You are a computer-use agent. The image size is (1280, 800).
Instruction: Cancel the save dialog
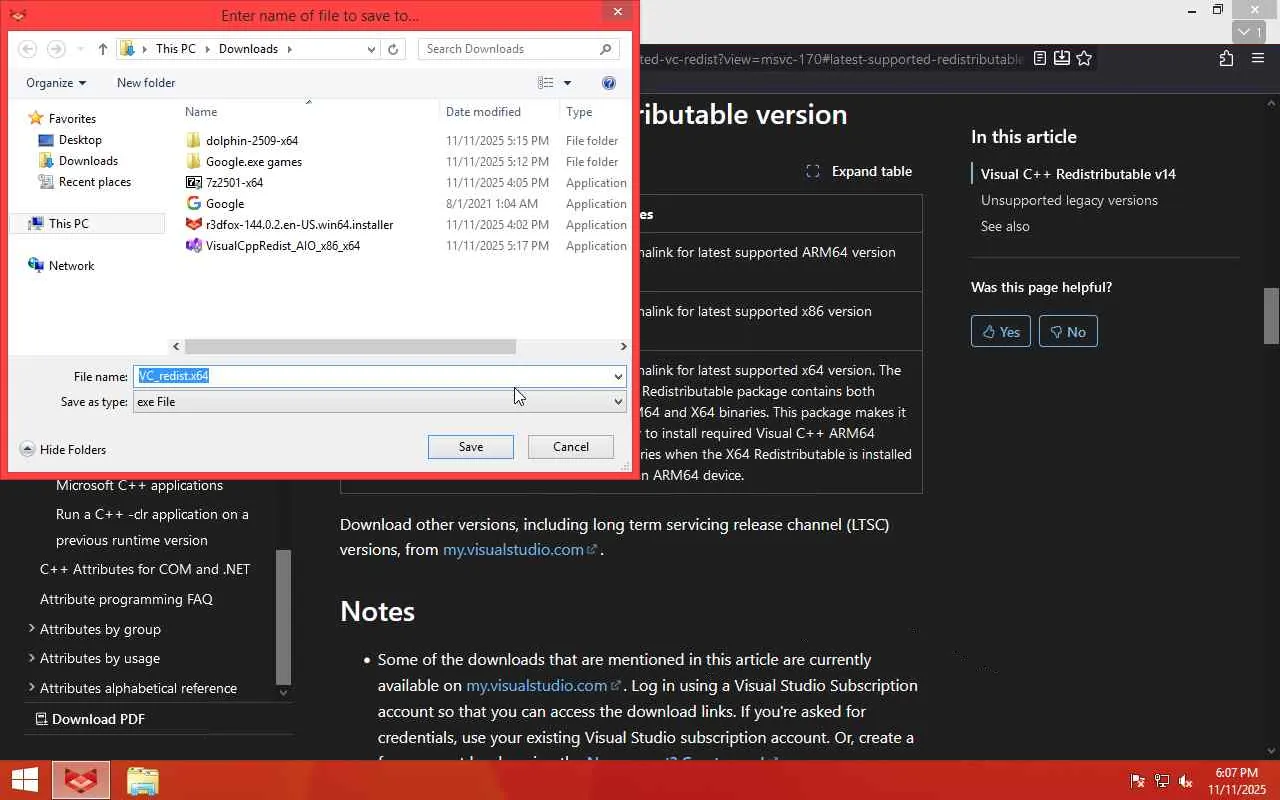(x=571, y=447)
